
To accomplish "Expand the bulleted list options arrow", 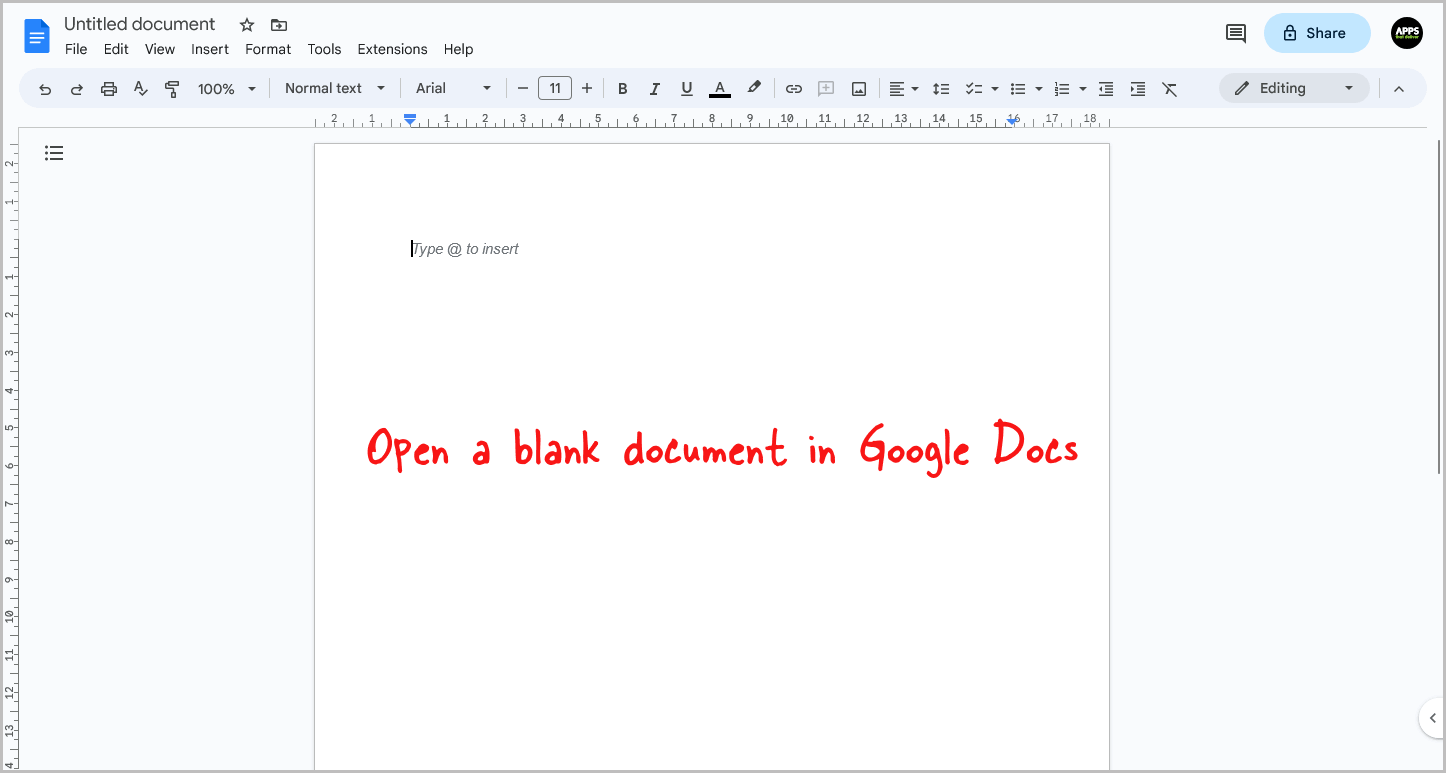I will [x=1039, y=89].
